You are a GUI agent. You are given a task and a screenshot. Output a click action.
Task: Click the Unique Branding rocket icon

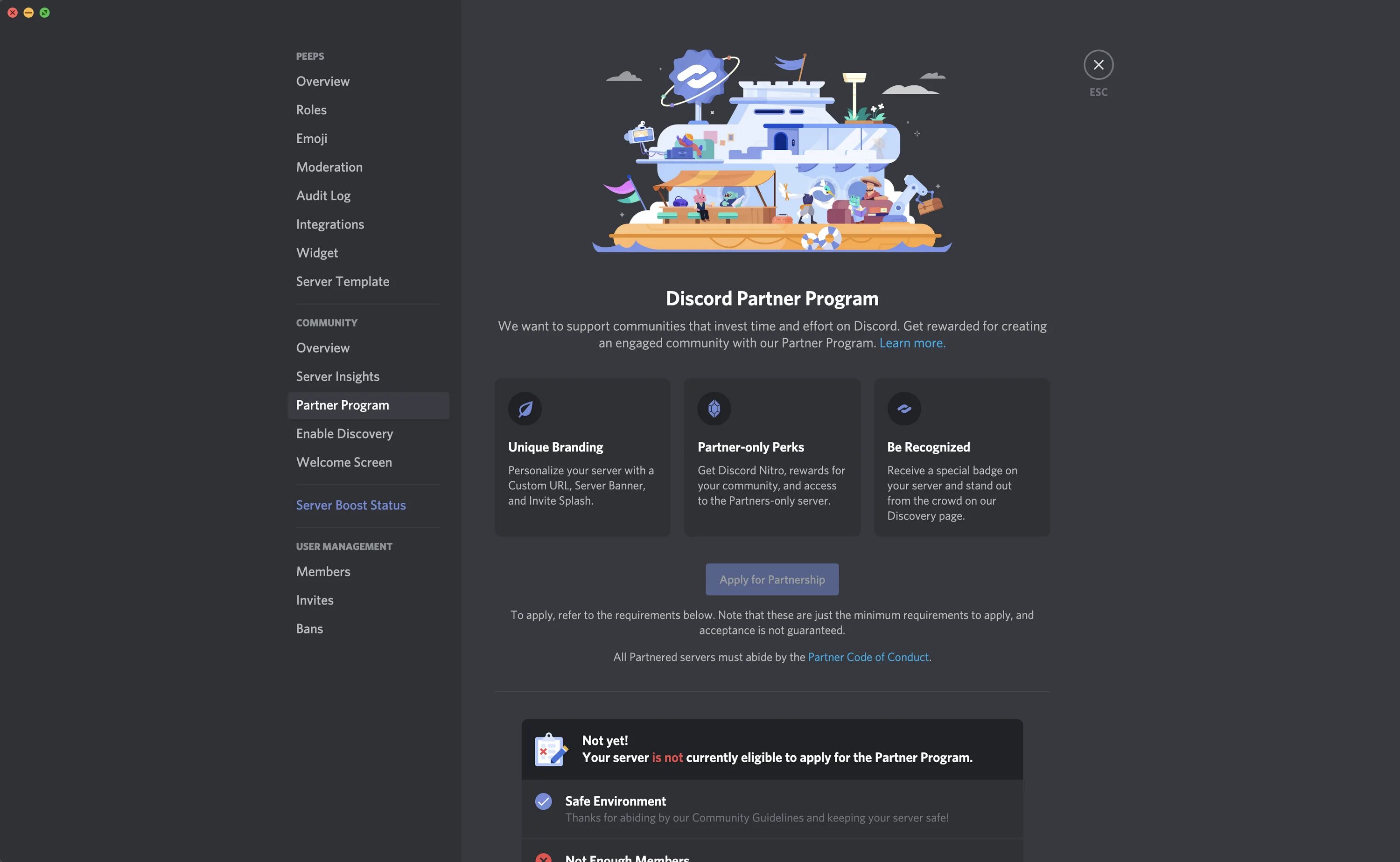524,408
